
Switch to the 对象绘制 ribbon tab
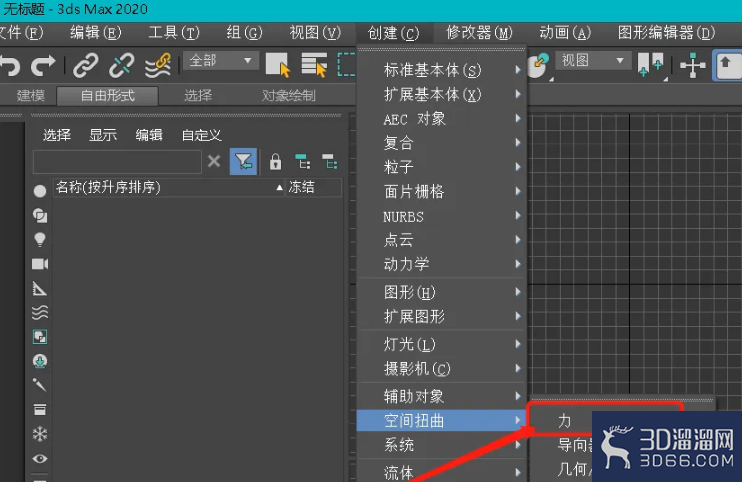[x=289, y=96]
